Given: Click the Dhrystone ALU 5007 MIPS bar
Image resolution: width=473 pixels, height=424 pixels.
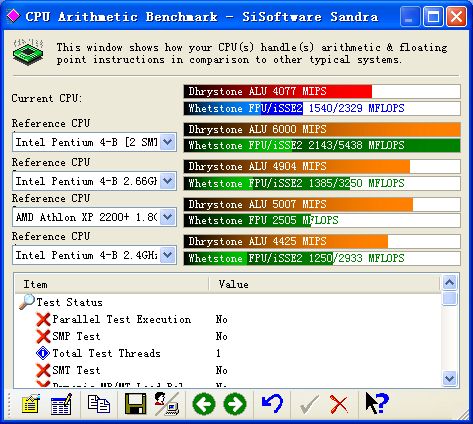Looking at the screenshot, I should [x=322, y=204].
